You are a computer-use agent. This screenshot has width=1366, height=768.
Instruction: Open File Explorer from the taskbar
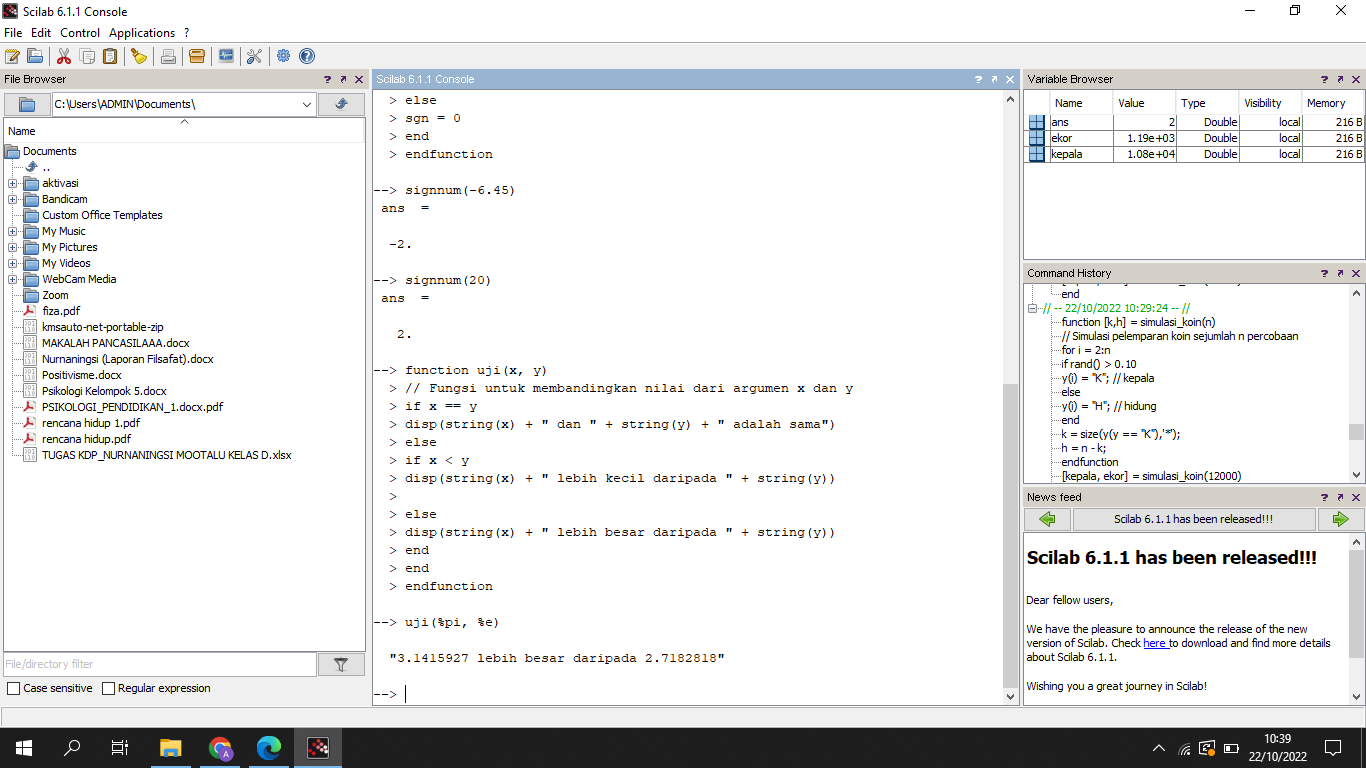tap(171, 747)
